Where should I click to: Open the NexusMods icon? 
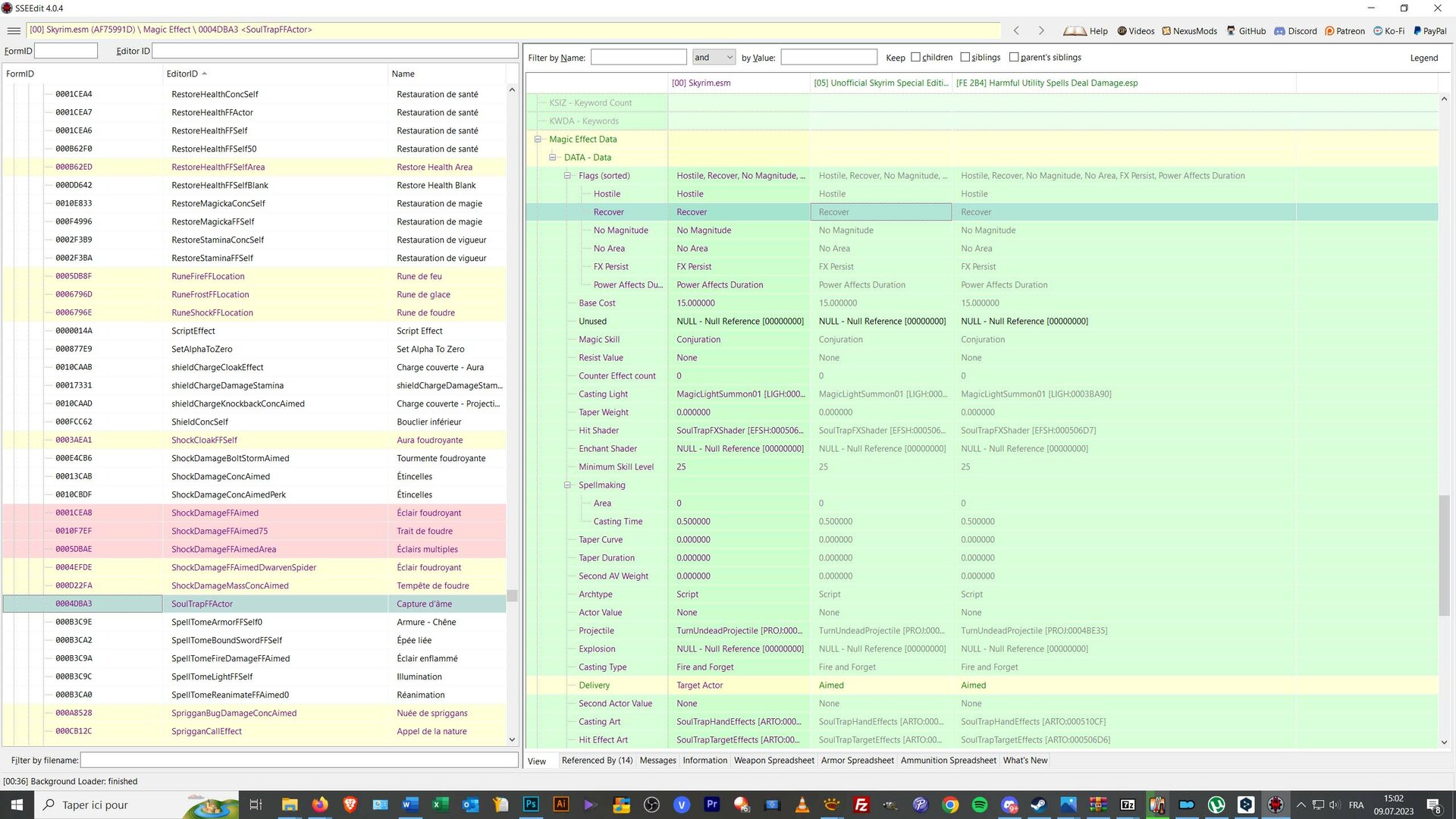[x=1166, y=31]
